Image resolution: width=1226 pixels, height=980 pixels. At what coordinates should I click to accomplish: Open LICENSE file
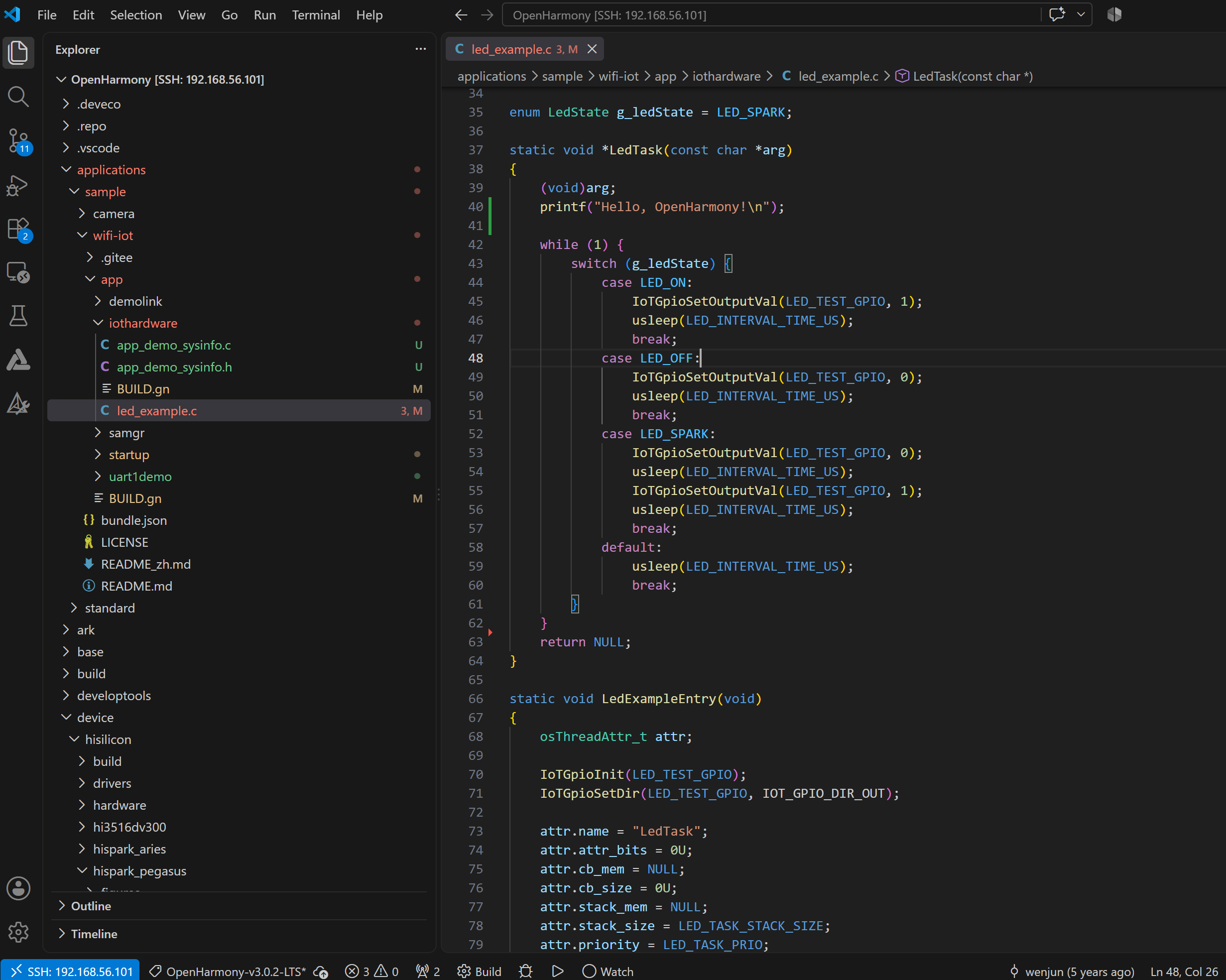[x=239, y=541]
